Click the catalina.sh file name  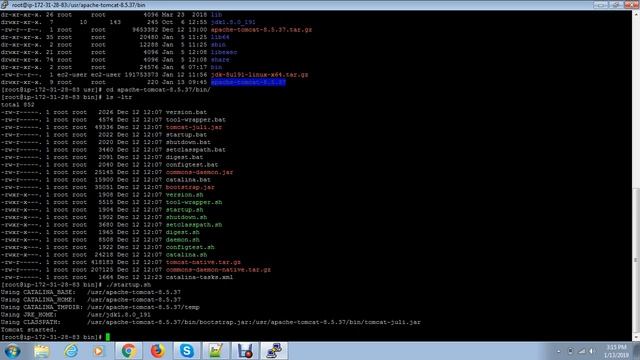click(186, 255)
